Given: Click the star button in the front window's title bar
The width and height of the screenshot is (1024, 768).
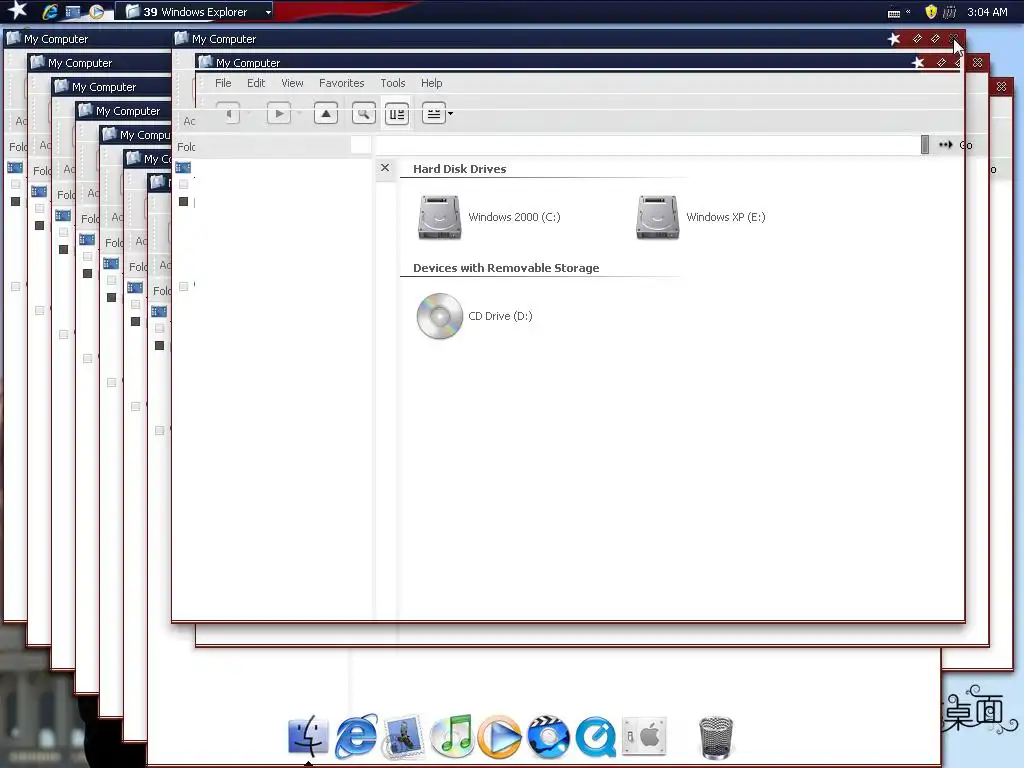Looking at the screenshot, I should pos(894,39).
